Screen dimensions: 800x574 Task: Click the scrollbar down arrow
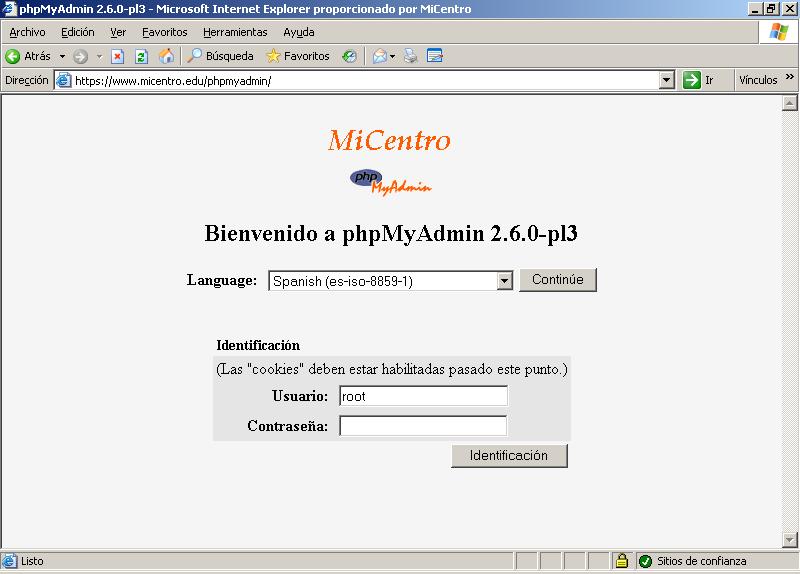click(x=789, y=539)
